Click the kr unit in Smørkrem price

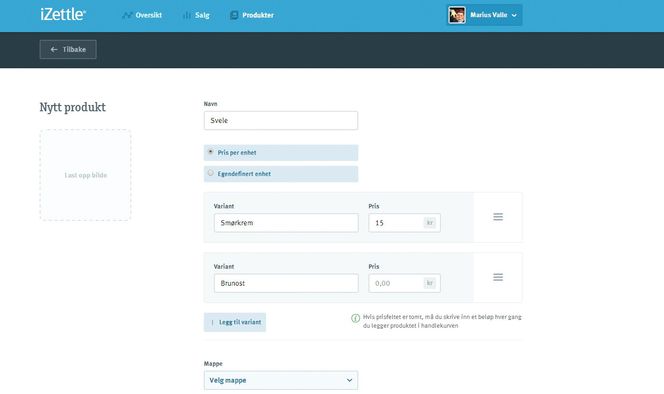tap(430, 223)
